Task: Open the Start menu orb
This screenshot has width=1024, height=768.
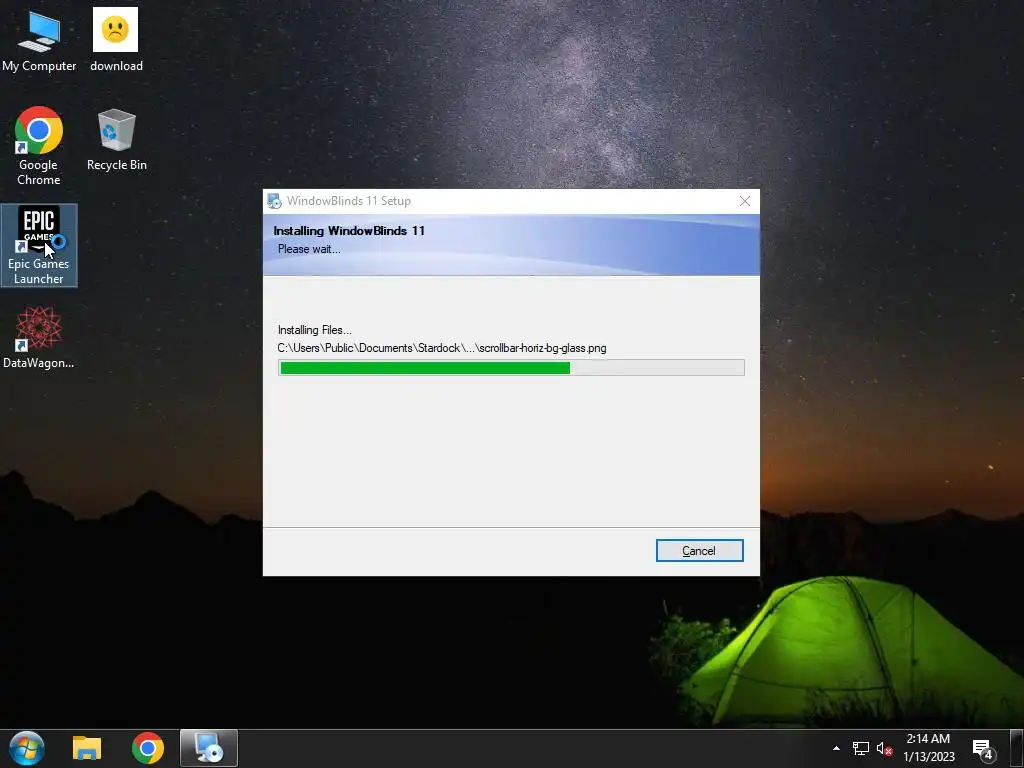Action: 27,748
